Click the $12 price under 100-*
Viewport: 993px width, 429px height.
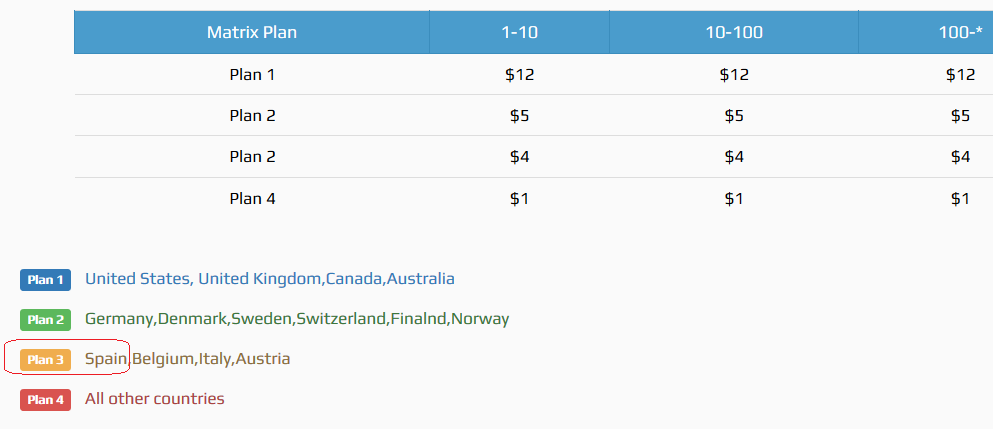pos(960,74)
